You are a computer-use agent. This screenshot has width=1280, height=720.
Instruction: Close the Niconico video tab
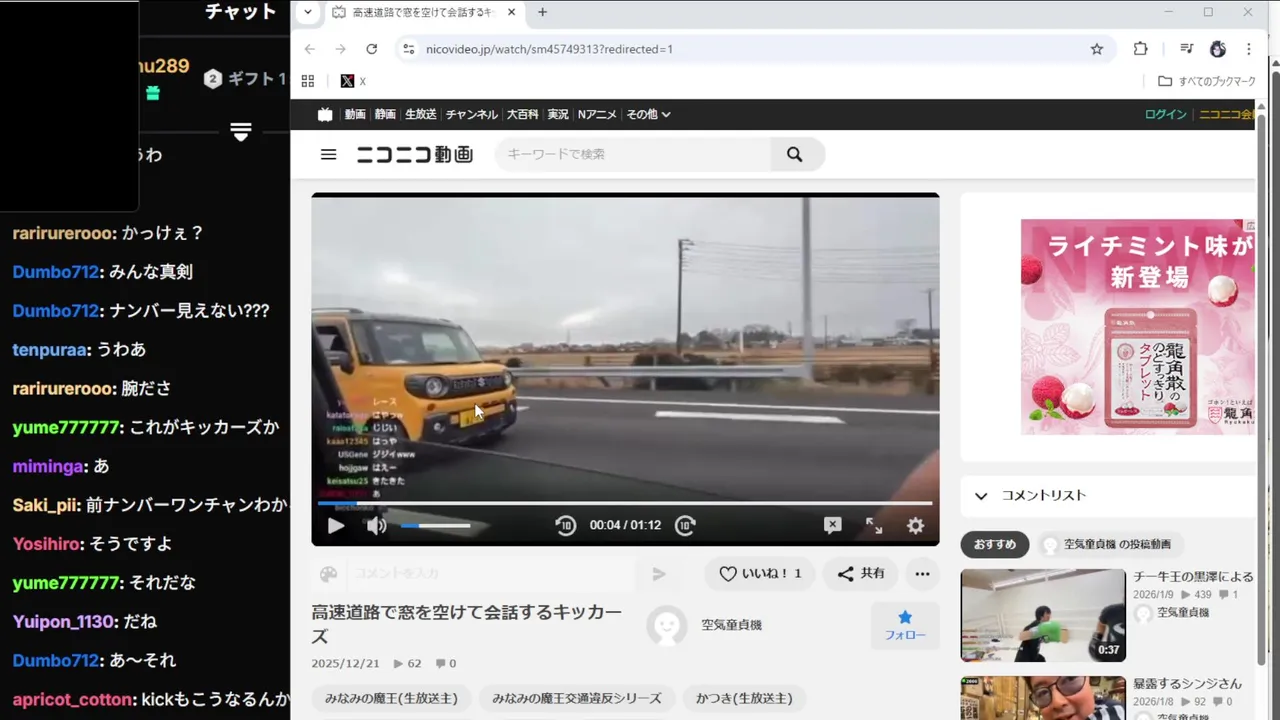coord(511,12)
